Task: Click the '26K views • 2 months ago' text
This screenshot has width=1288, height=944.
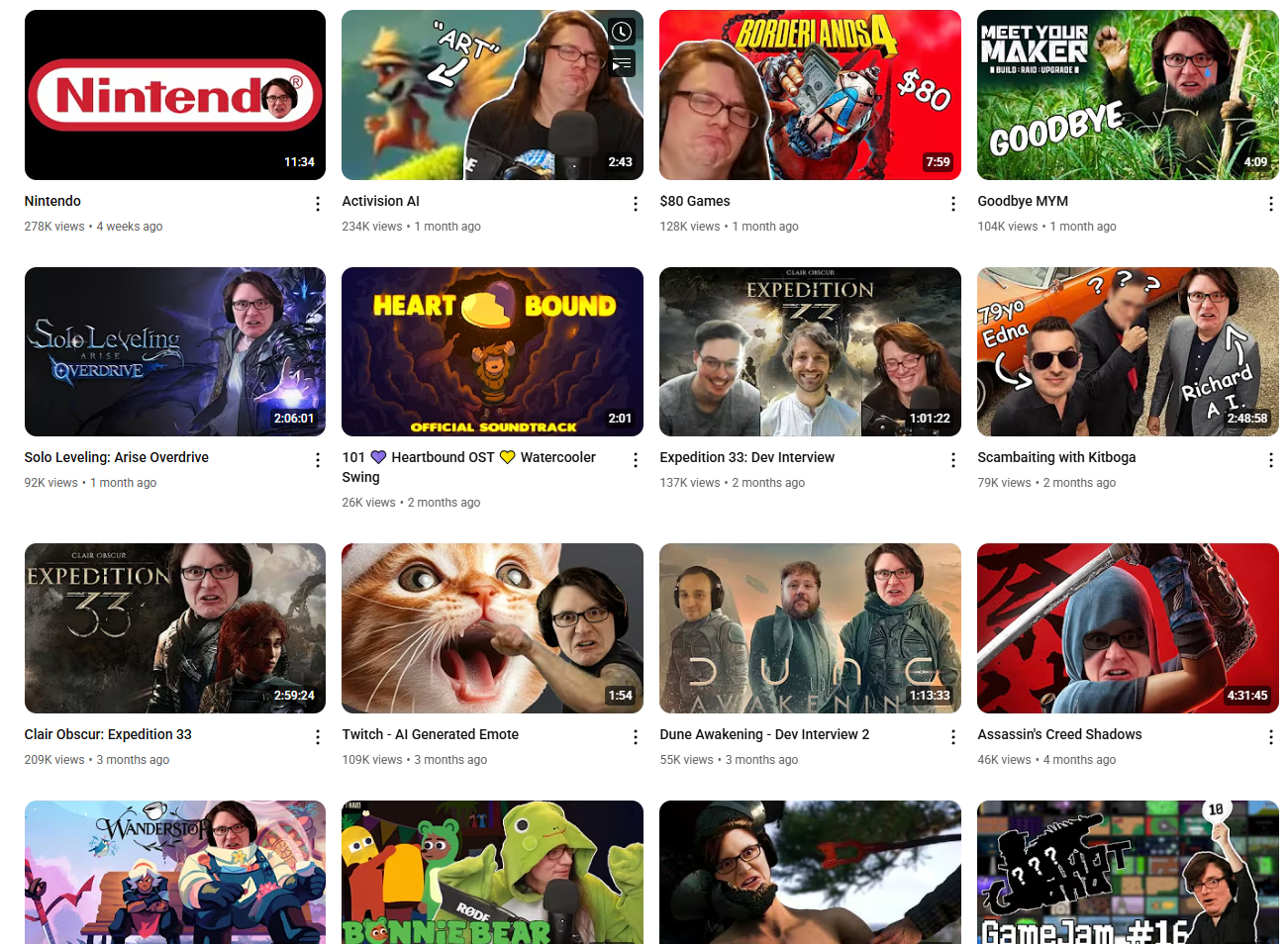Action: [411, 503]
